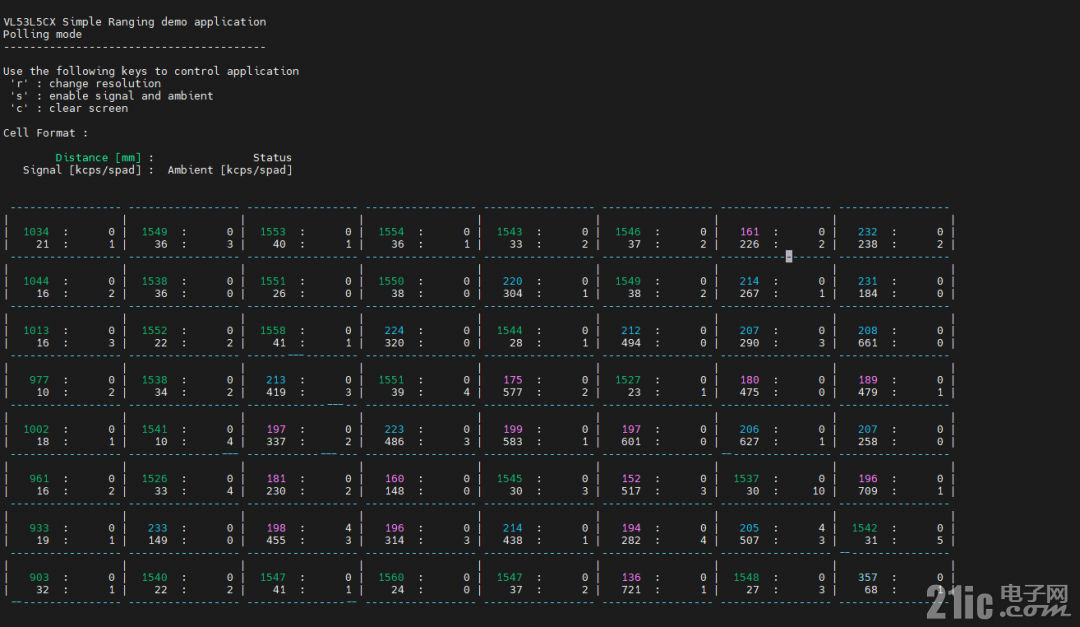This screenshot has height=627, width=1080.
Task: Click the green 'Distance [mm]' legend label
Action: 98,158
